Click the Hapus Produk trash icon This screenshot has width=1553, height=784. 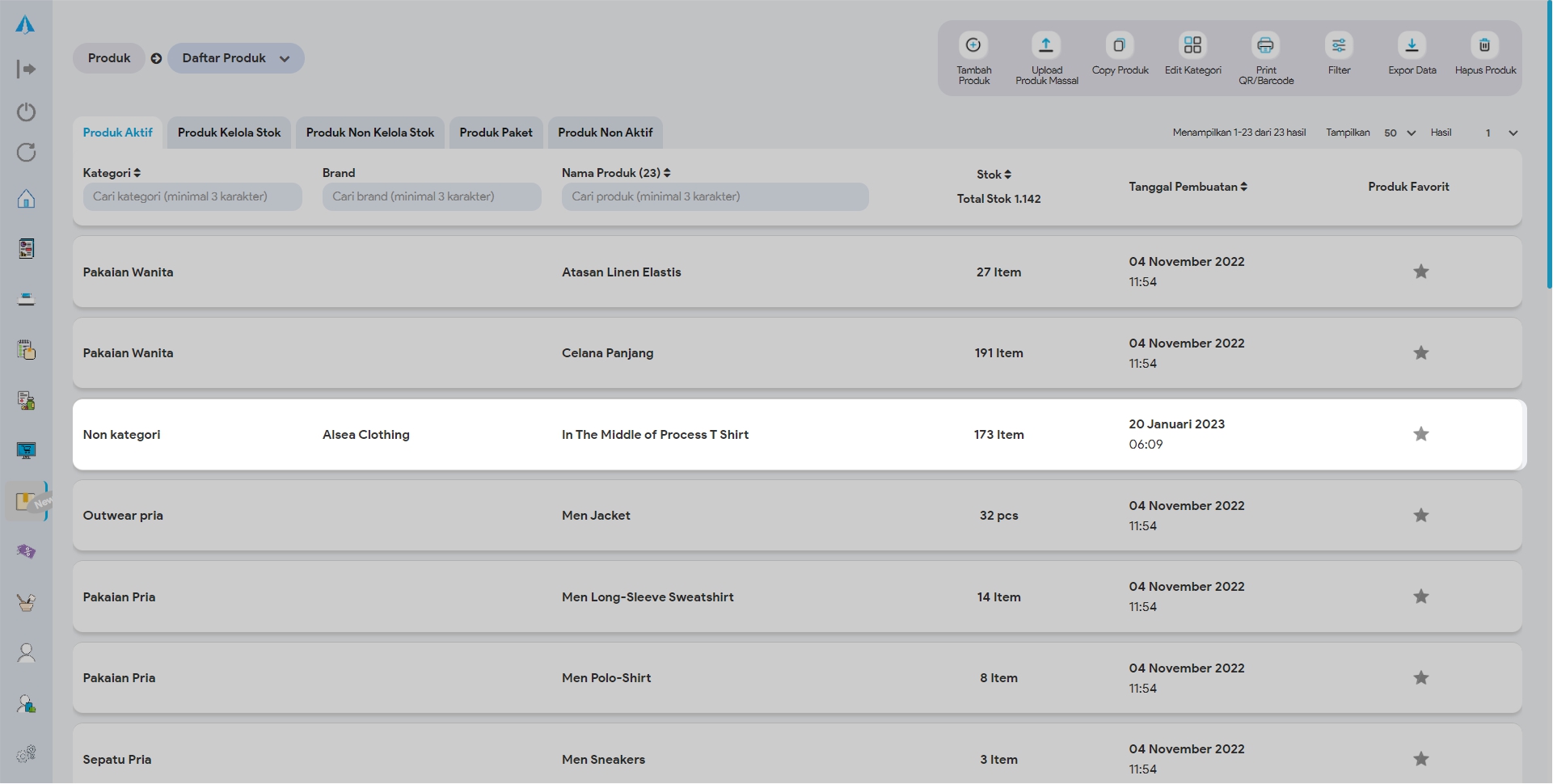[1484, 45]
